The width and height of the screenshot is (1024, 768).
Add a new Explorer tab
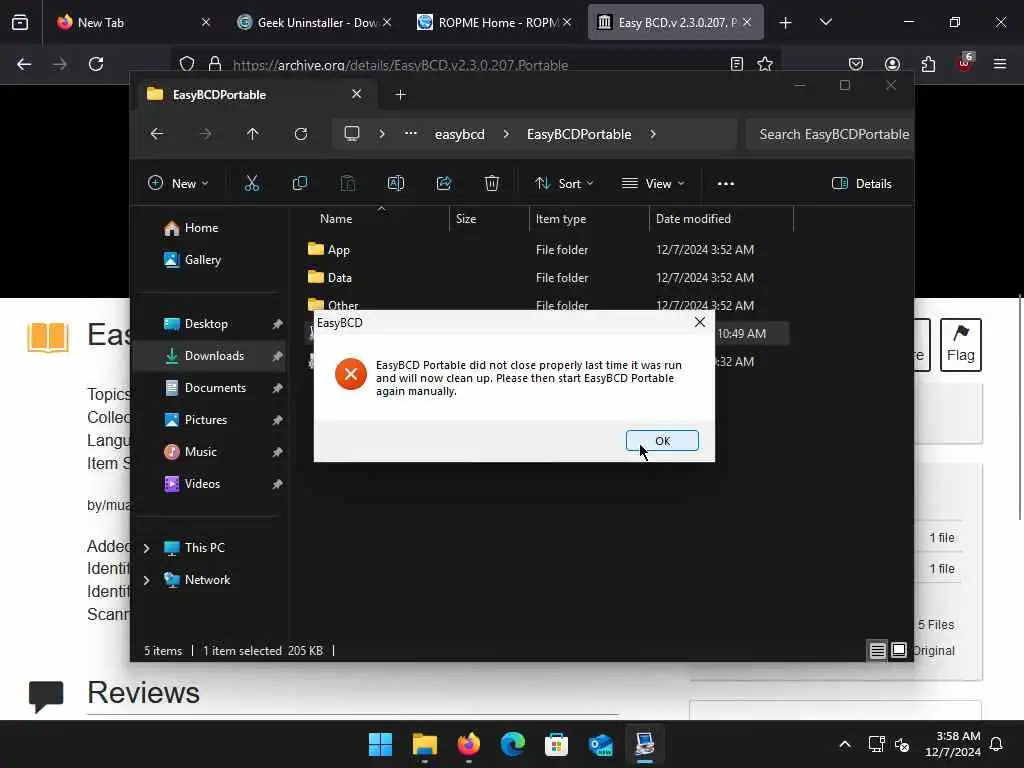coord(400,95)
